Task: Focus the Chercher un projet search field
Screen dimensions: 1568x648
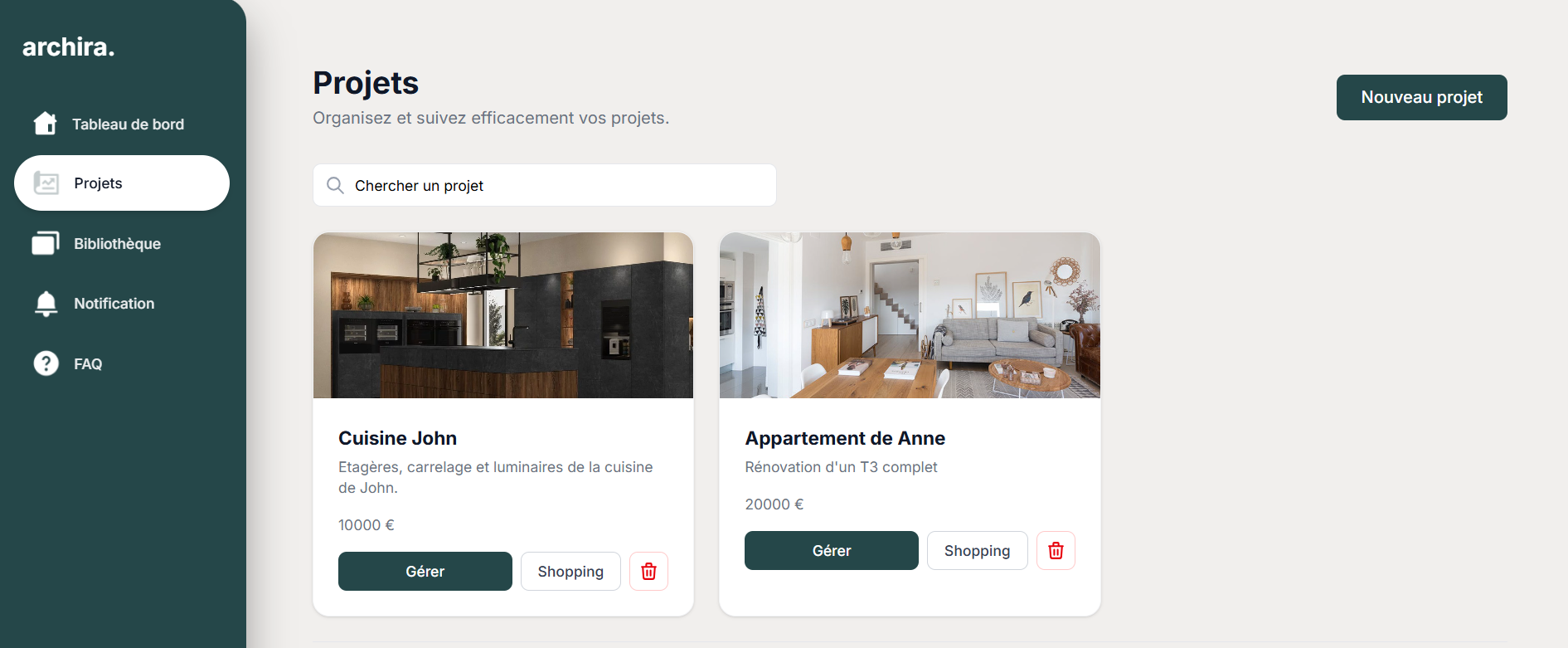Action: pyautogui.click(x=545, y=185)
